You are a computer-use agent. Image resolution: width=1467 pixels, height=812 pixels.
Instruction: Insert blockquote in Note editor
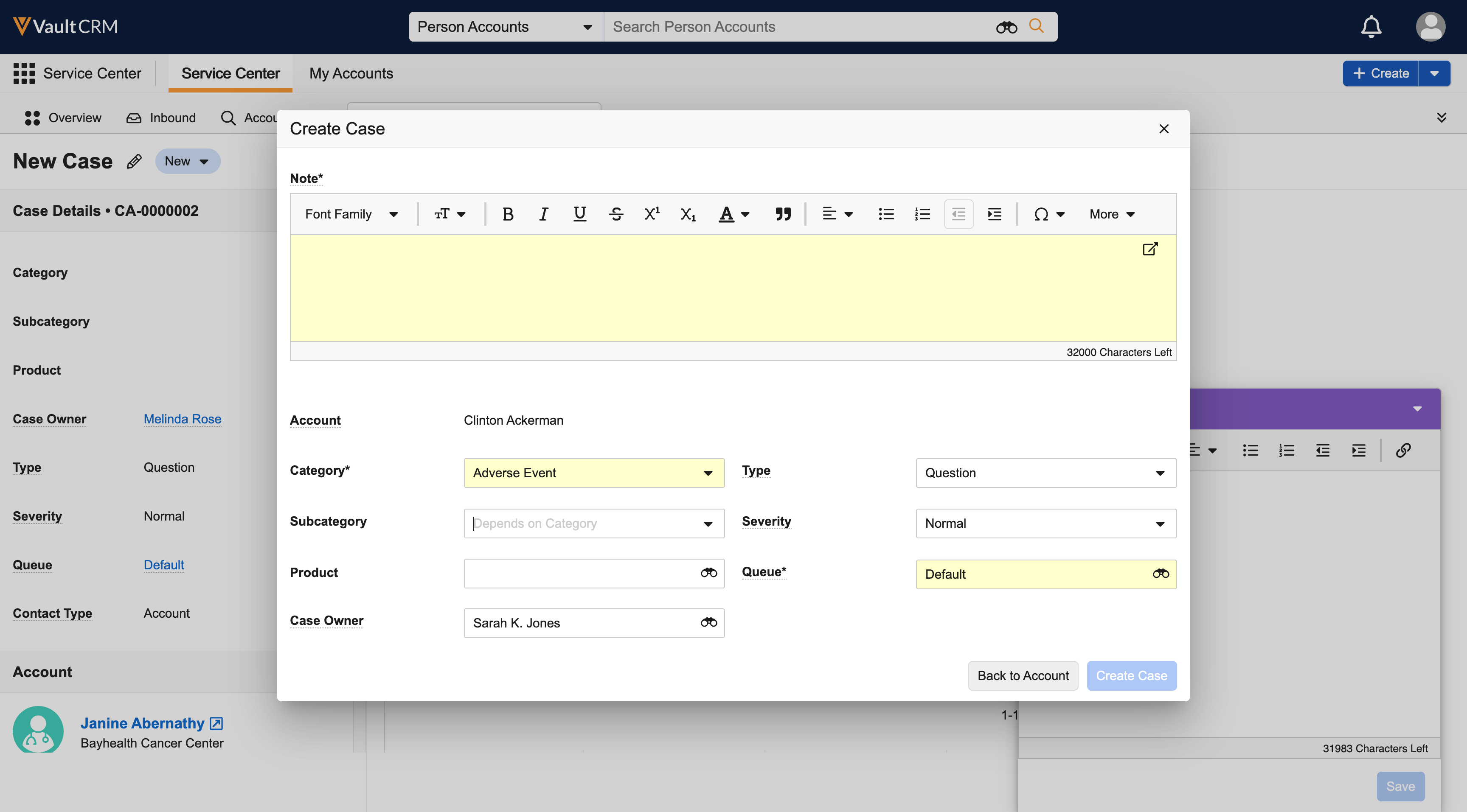pyautogui.click(x=783, y=214)
